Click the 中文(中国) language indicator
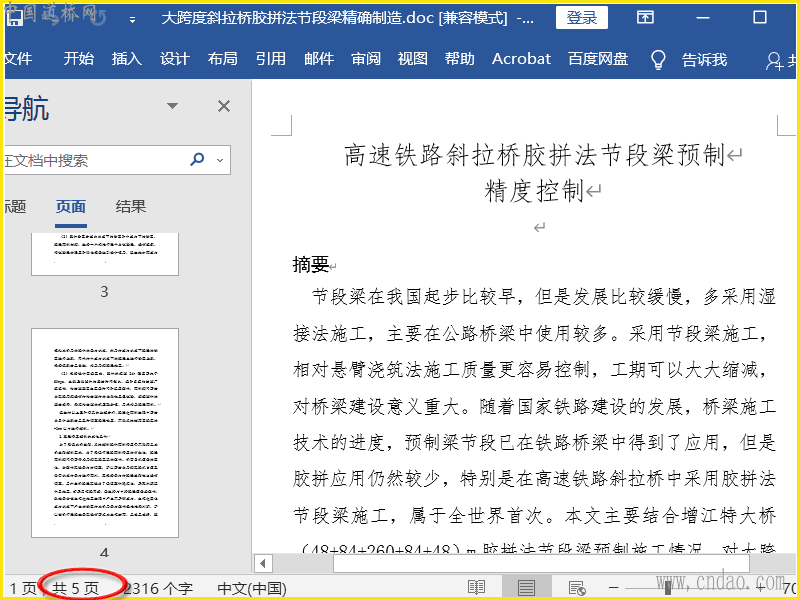Screen dimensions: 800x600 click(x=252, y=588)
